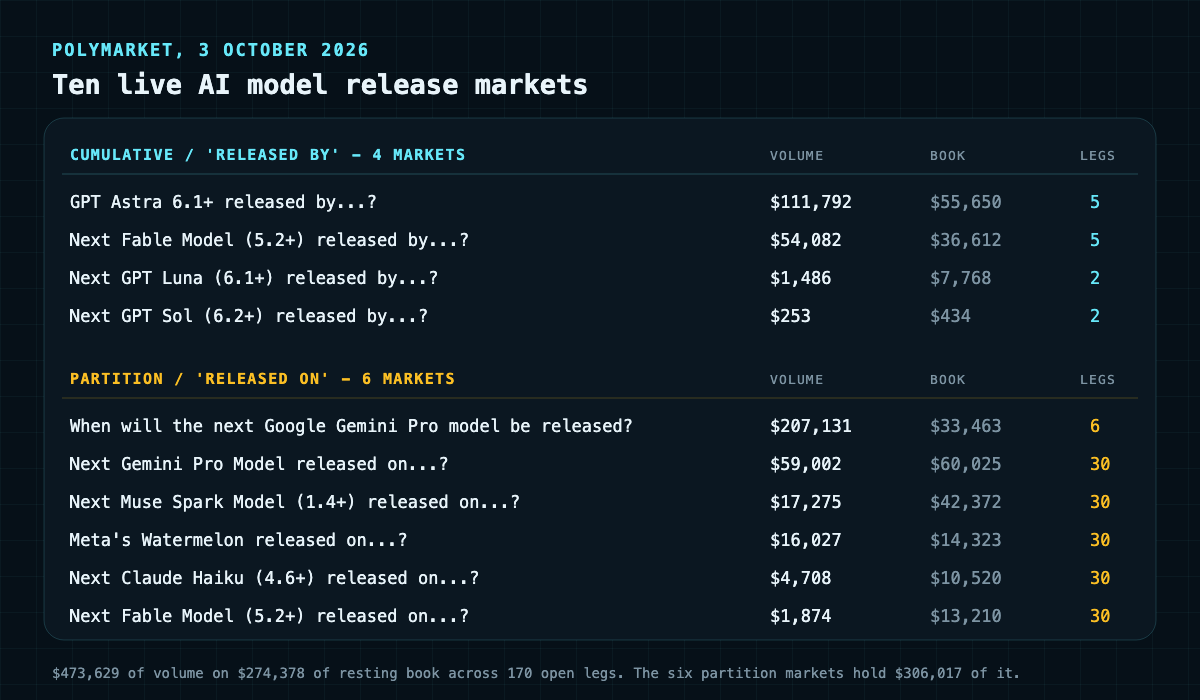The image size is (1200, 700).
Task: Select the book value $13,210
Action: [966, 616]
